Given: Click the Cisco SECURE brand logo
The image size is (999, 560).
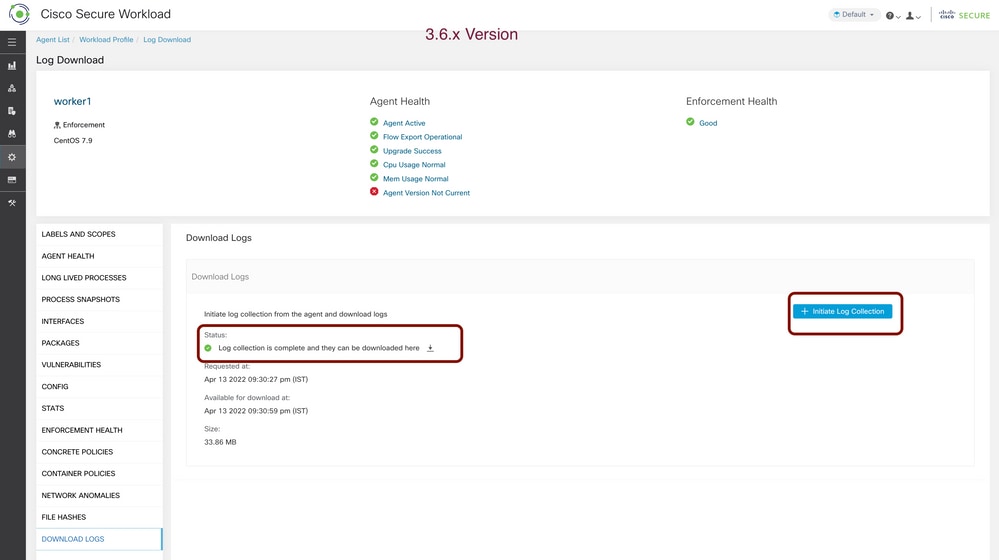Looking at the screenshot, I should coord(964,15).
